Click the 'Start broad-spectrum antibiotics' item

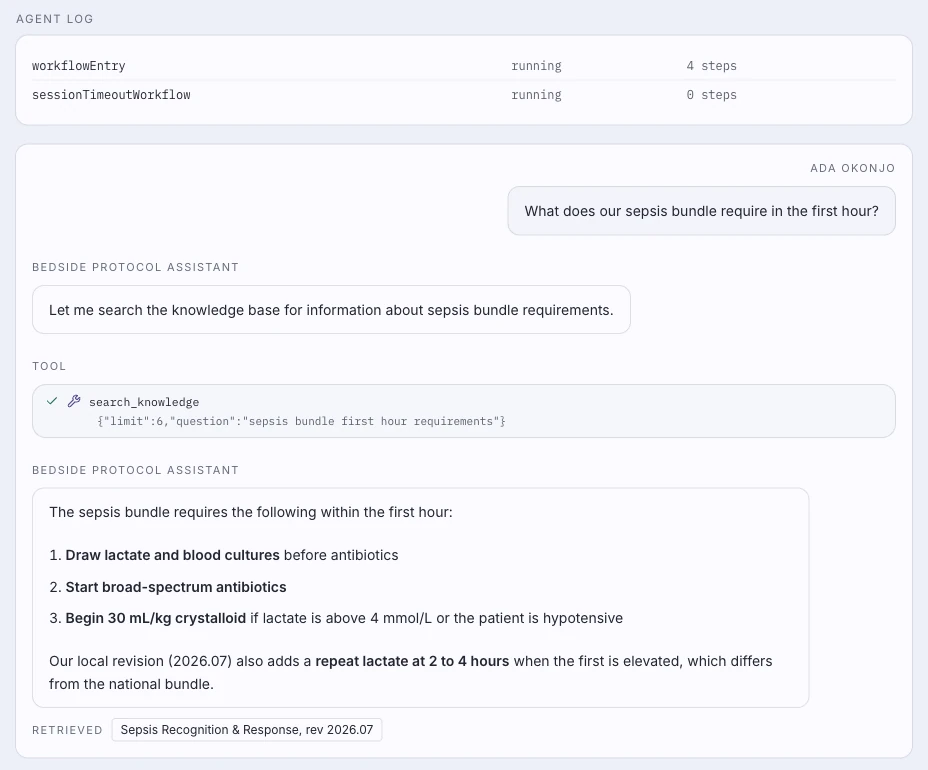tap(168, 587)
